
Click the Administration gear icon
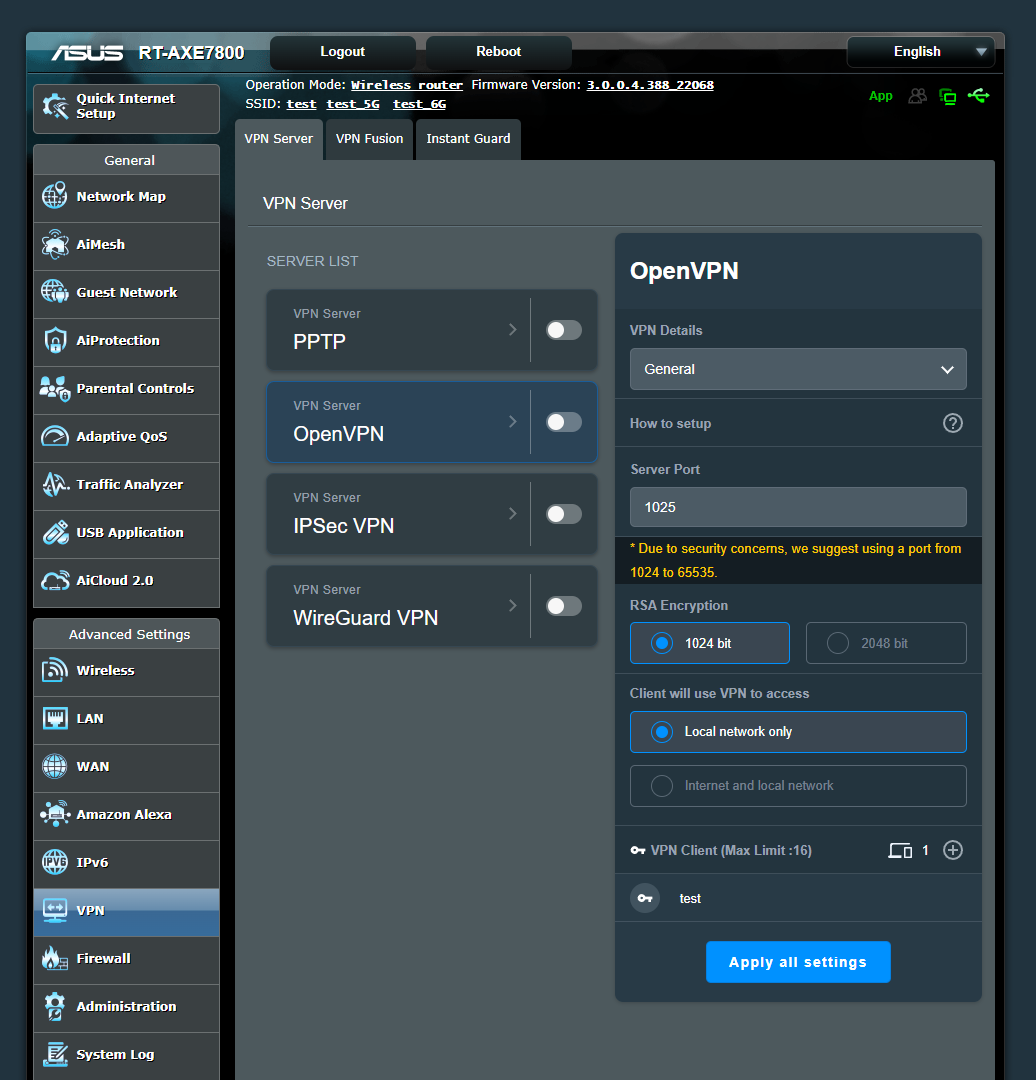54,1006
